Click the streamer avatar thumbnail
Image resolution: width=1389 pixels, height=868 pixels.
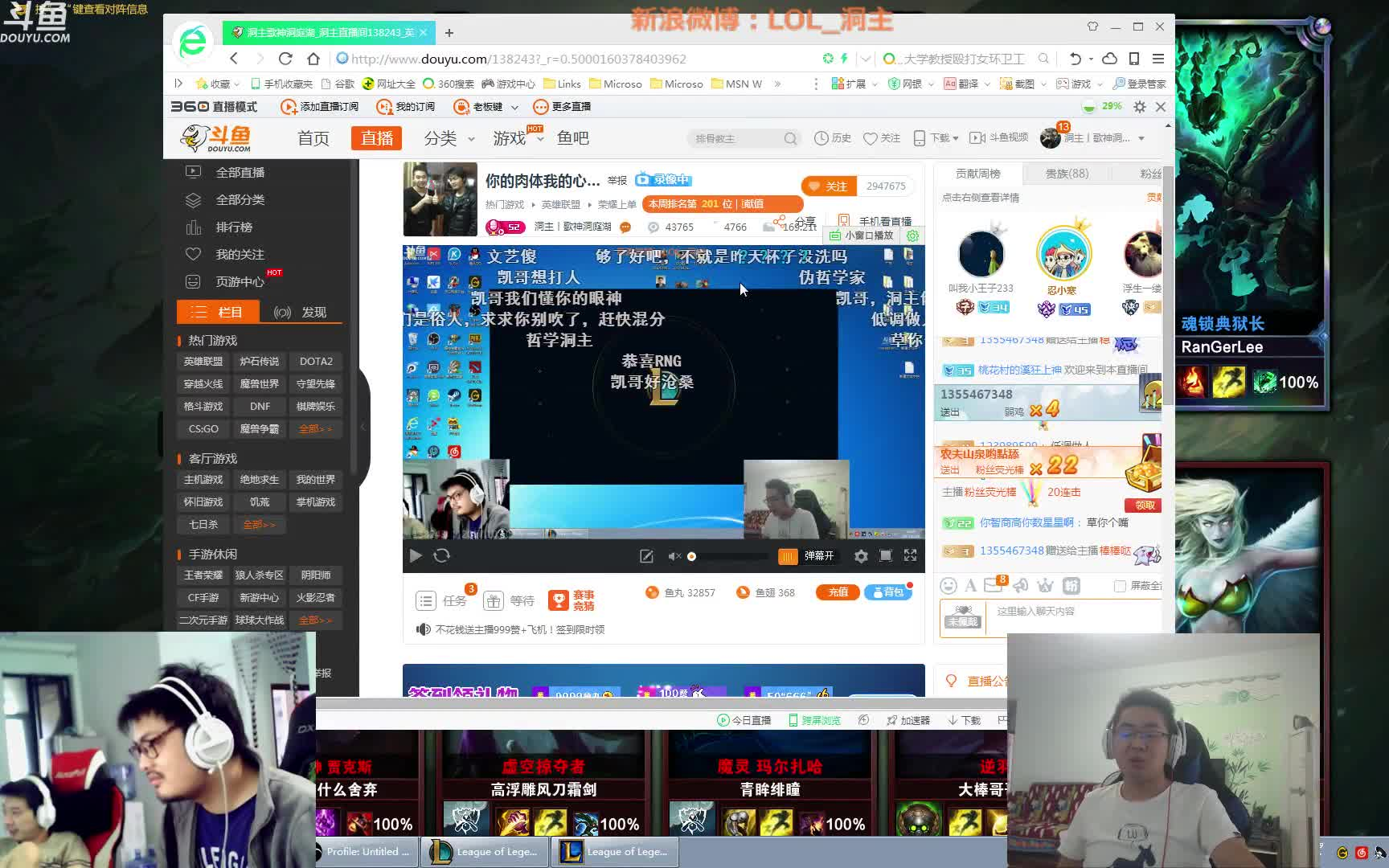pos(440,199)
